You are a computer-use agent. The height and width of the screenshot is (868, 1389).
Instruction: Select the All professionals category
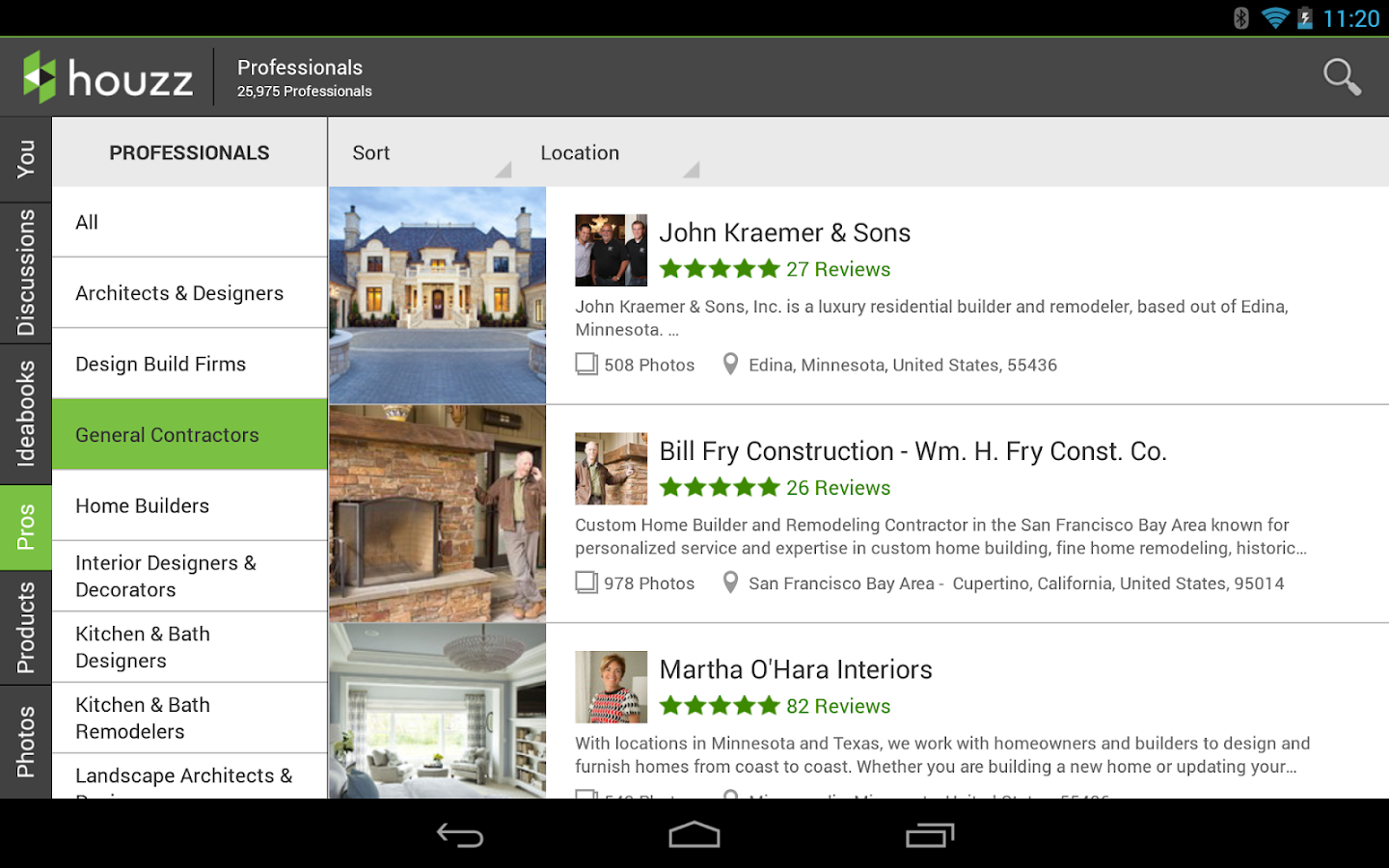(190, 223)
